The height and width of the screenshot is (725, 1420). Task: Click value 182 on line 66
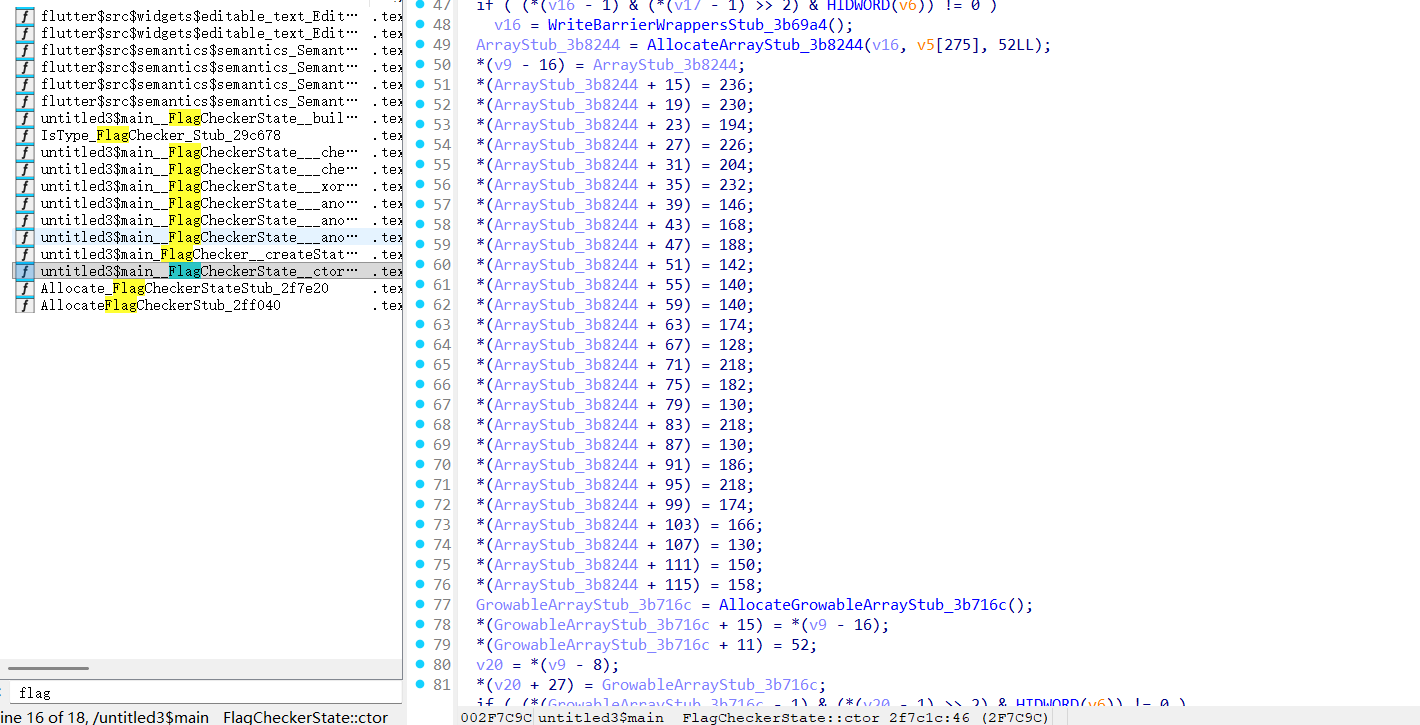pyautogui.click(x=732, y=385)
